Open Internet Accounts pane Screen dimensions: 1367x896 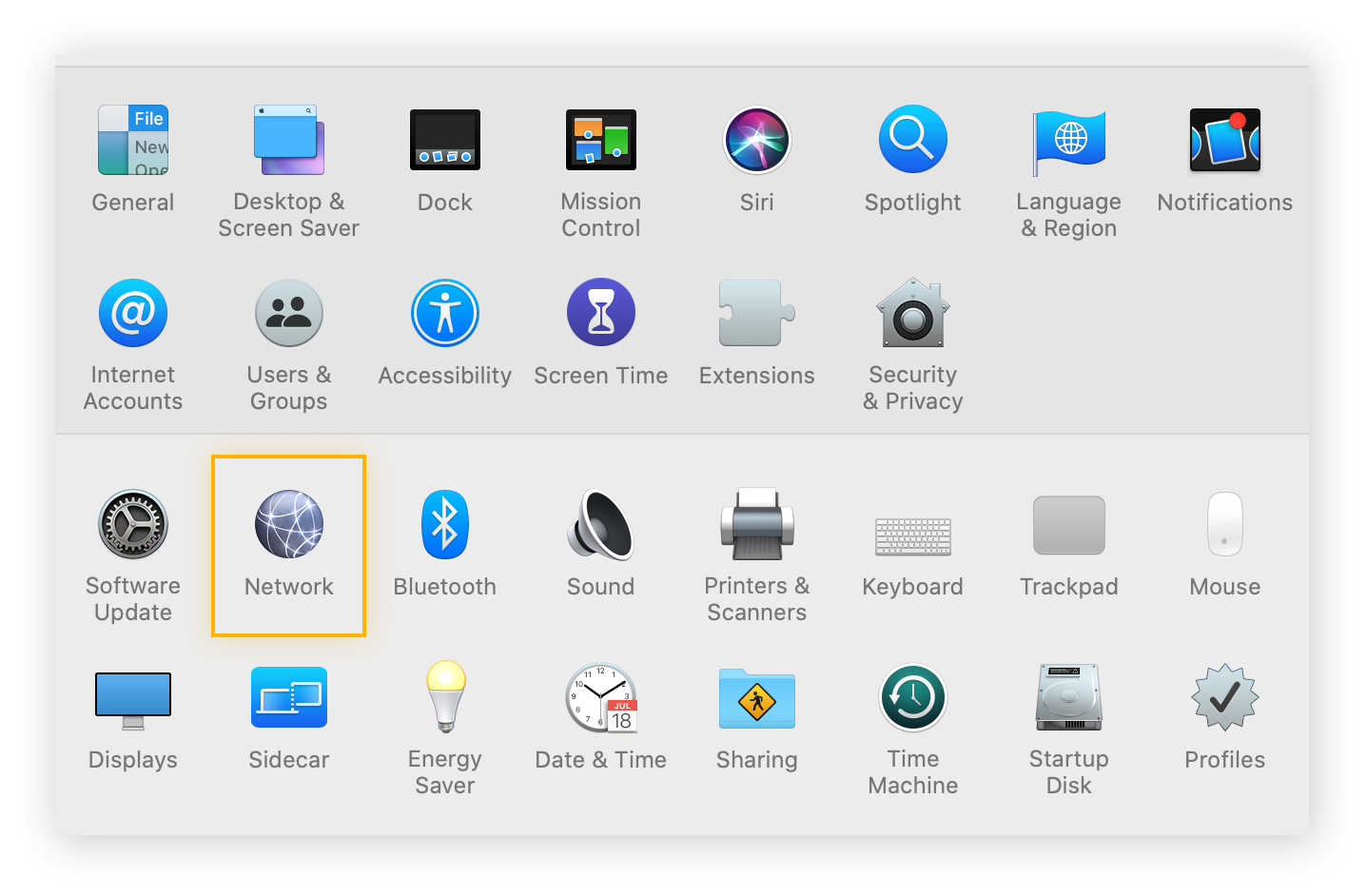(133, 314)
